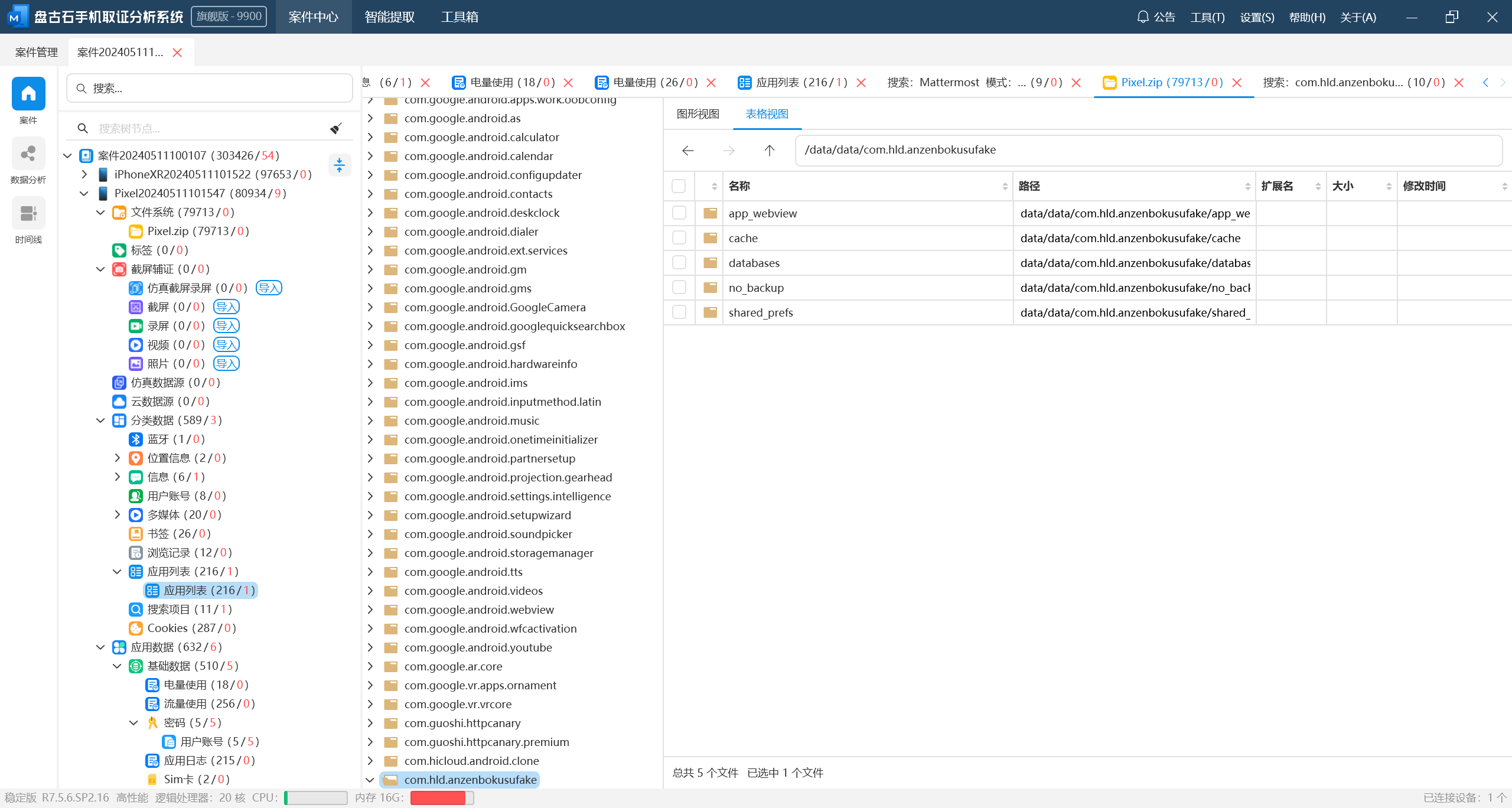Expand the iPhoneXR20240511101522 tree node
Image resolution: width=1512 pixels, height=808 pixels.
click(84, 174)
